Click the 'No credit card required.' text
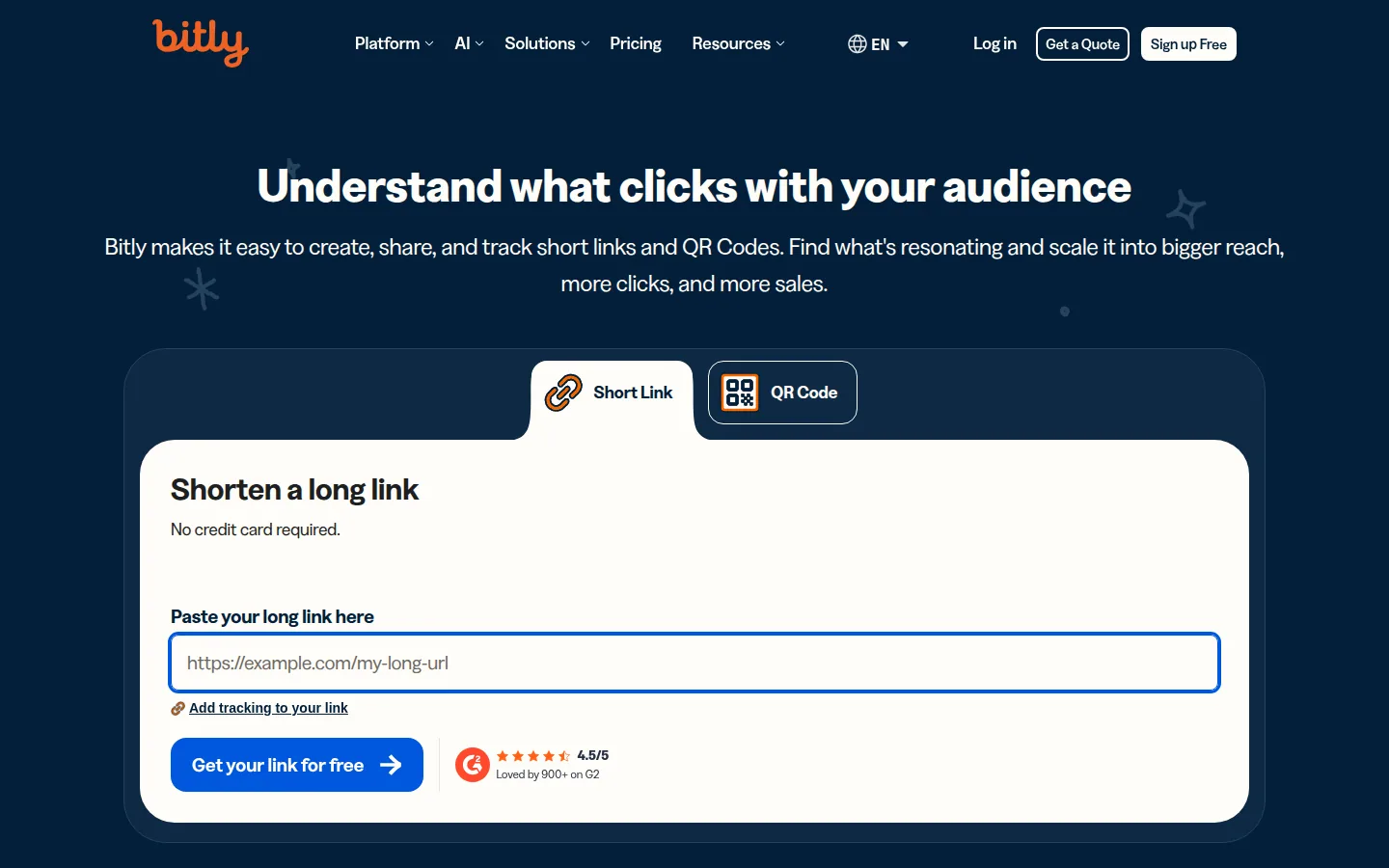 pos(256,529)
